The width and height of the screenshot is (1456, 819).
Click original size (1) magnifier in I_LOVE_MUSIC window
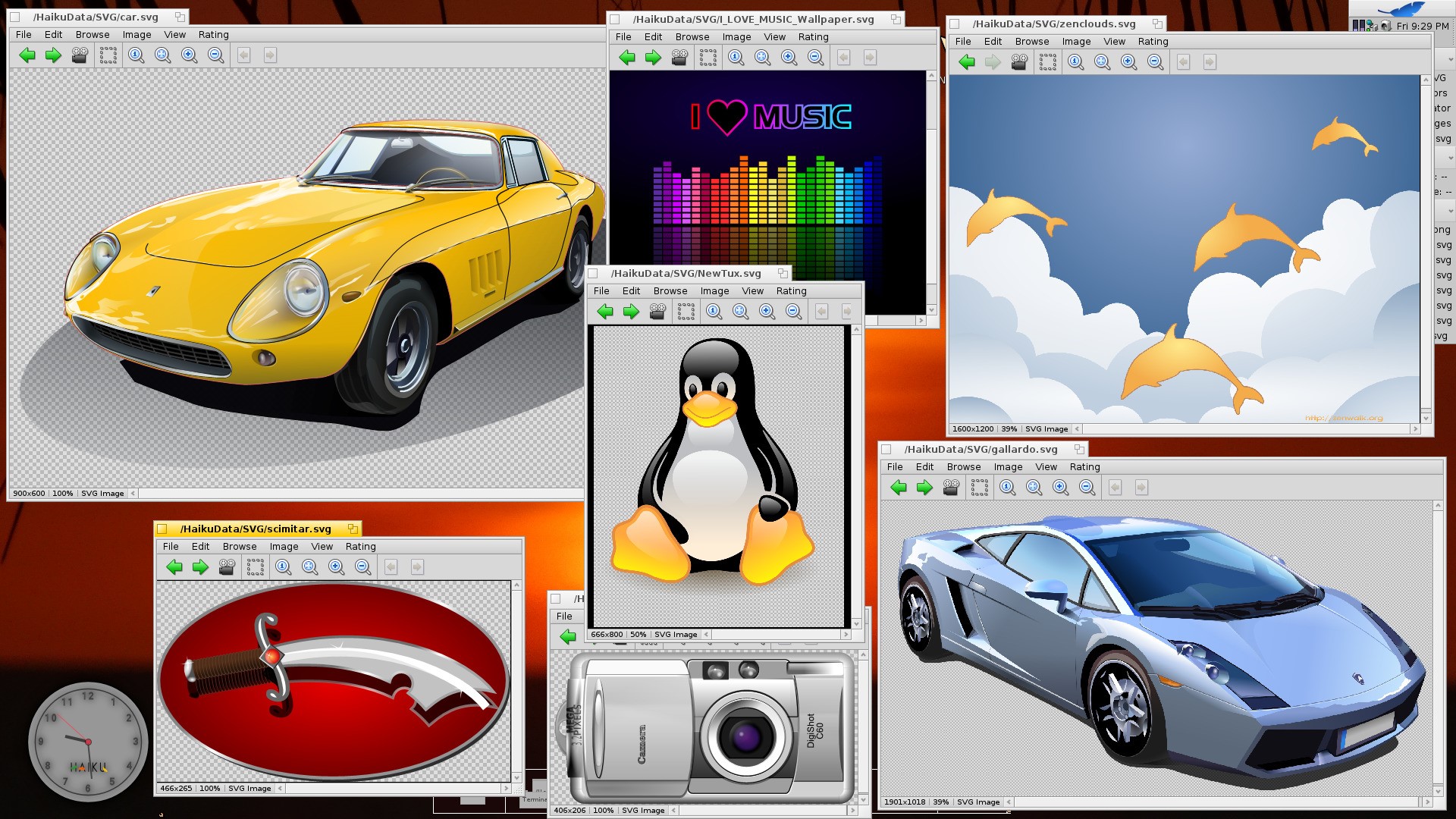(x=736, y=58)
